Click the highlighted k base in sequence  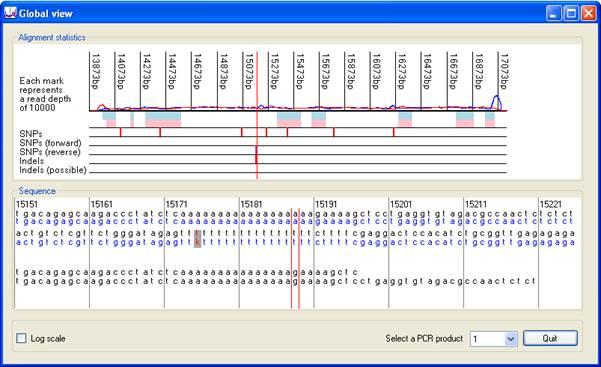pos(197,239)
